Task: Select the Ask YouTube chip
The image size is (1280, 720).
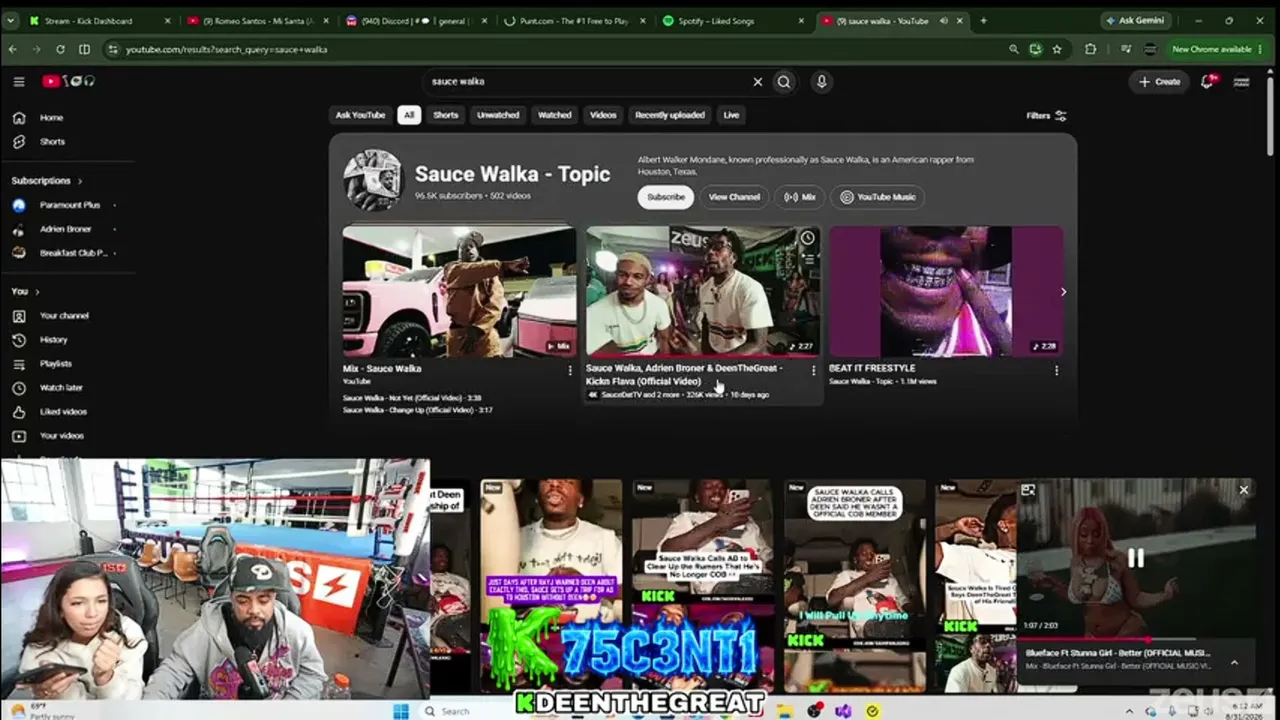Action: (x=360, y=115)
